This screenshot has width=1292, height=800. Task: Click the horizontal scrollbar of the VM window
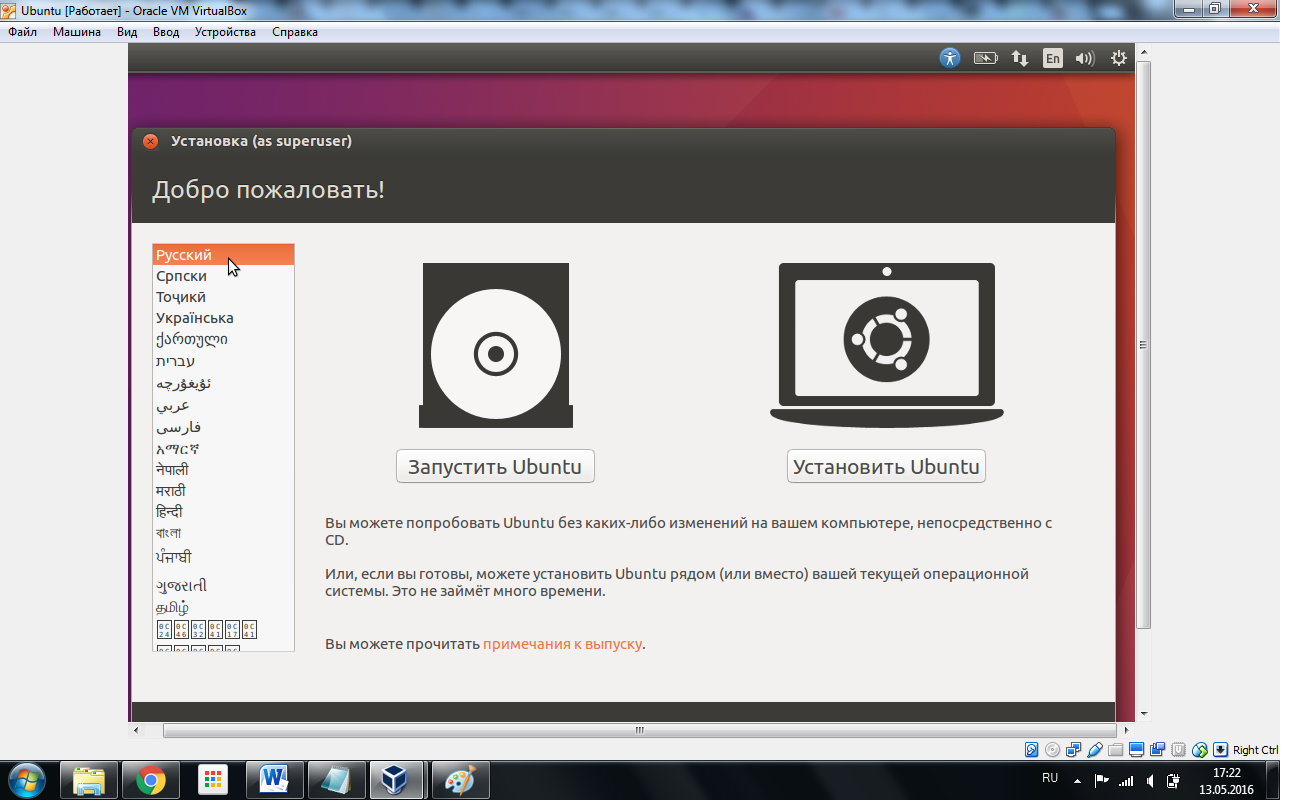(x=638, y=731)
